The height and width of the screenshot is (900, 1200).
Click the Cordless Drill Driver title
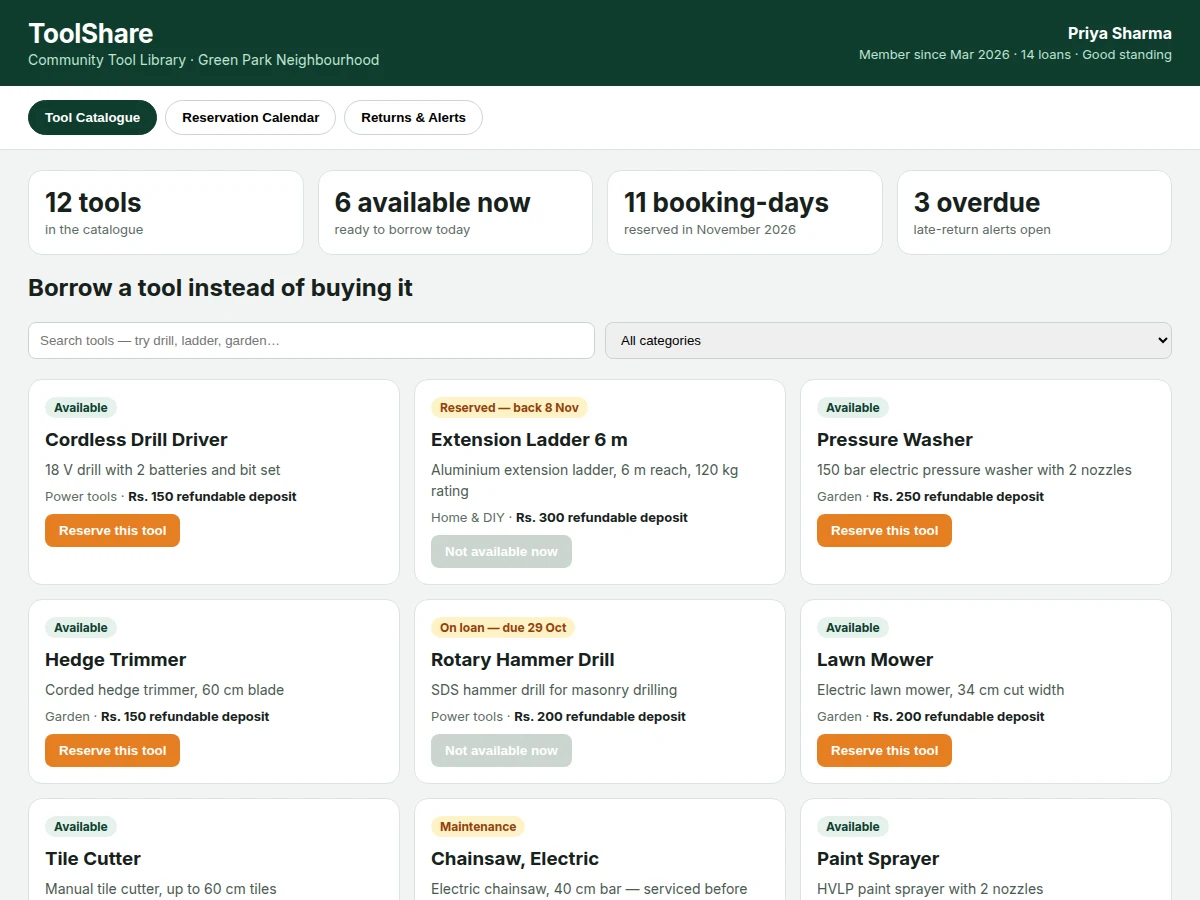136,439
